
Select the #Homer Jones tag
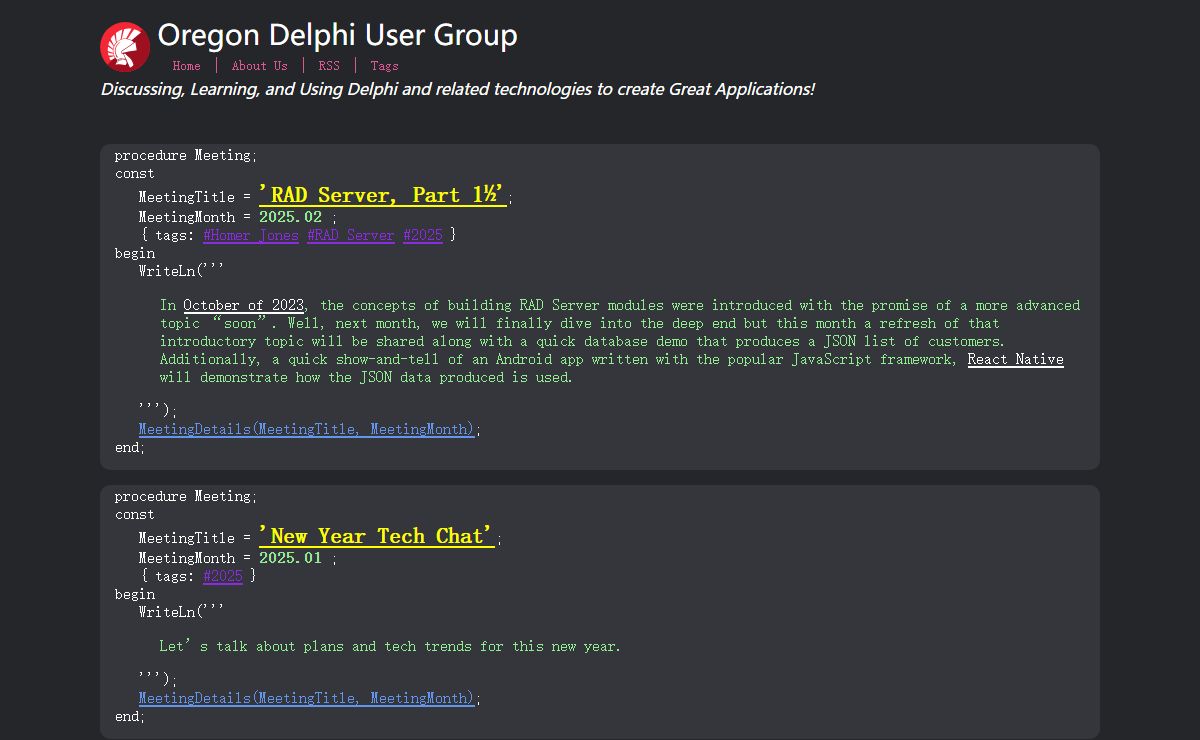[x=251, y=235]
